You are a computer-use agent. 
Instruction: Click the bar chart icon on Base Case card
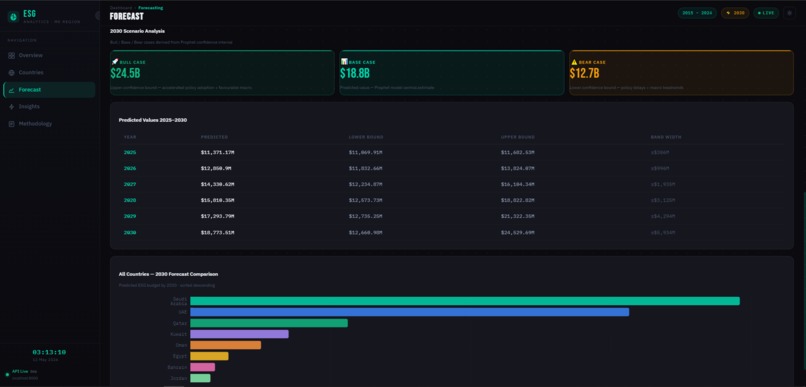344,62
